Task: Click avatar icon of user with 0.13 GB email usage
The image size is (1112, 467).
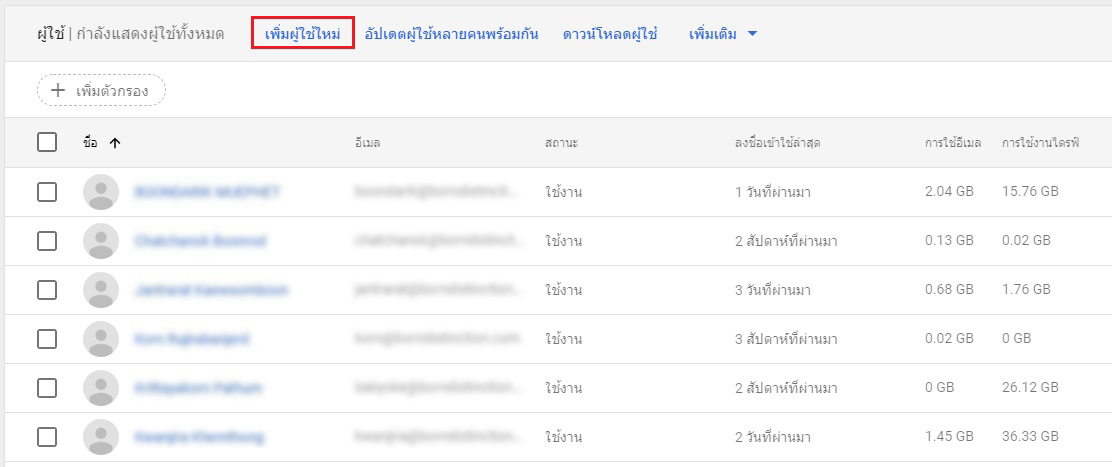Action: pyautogui.click(x=101, y=241)
